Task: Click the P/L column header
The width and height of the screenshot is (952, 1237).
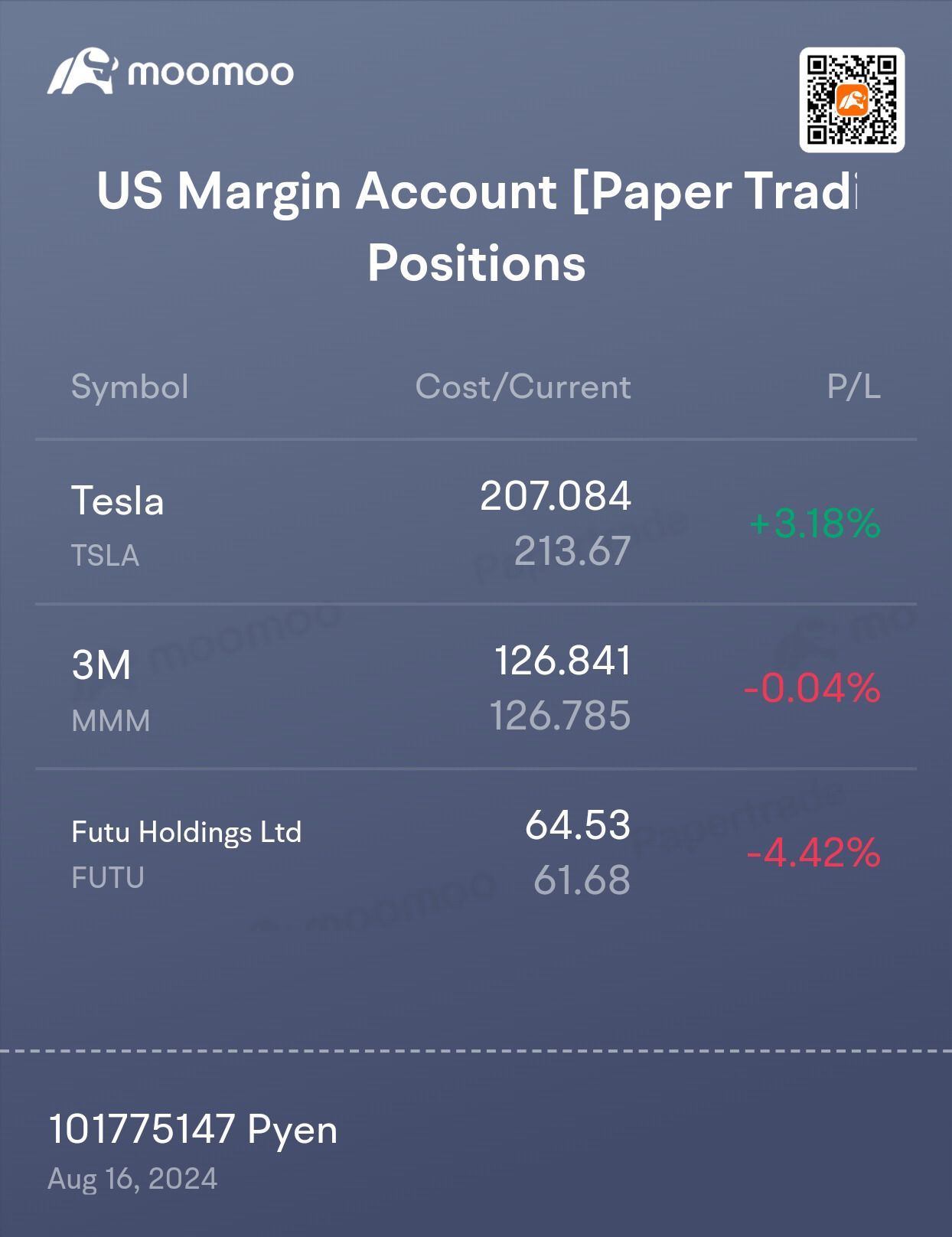Action: click(x=854, y=387)
